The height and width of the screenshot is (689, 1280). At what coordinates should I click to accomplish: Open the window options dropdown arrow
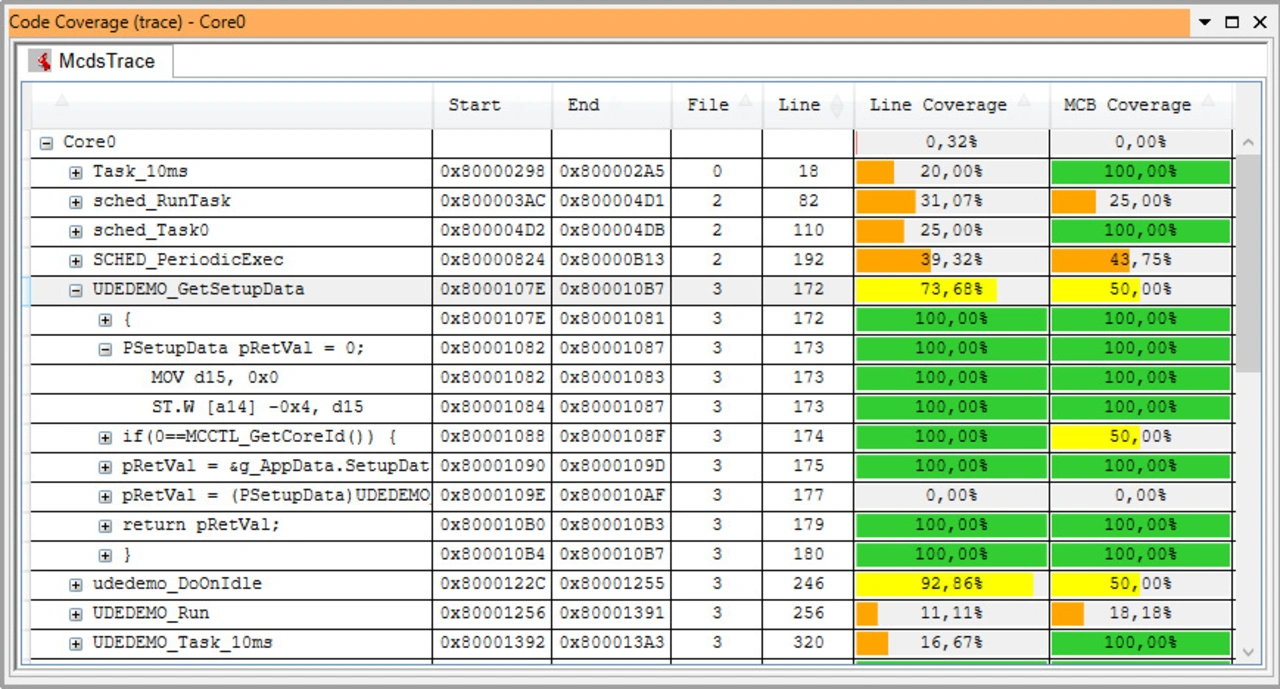(1205, 22)
